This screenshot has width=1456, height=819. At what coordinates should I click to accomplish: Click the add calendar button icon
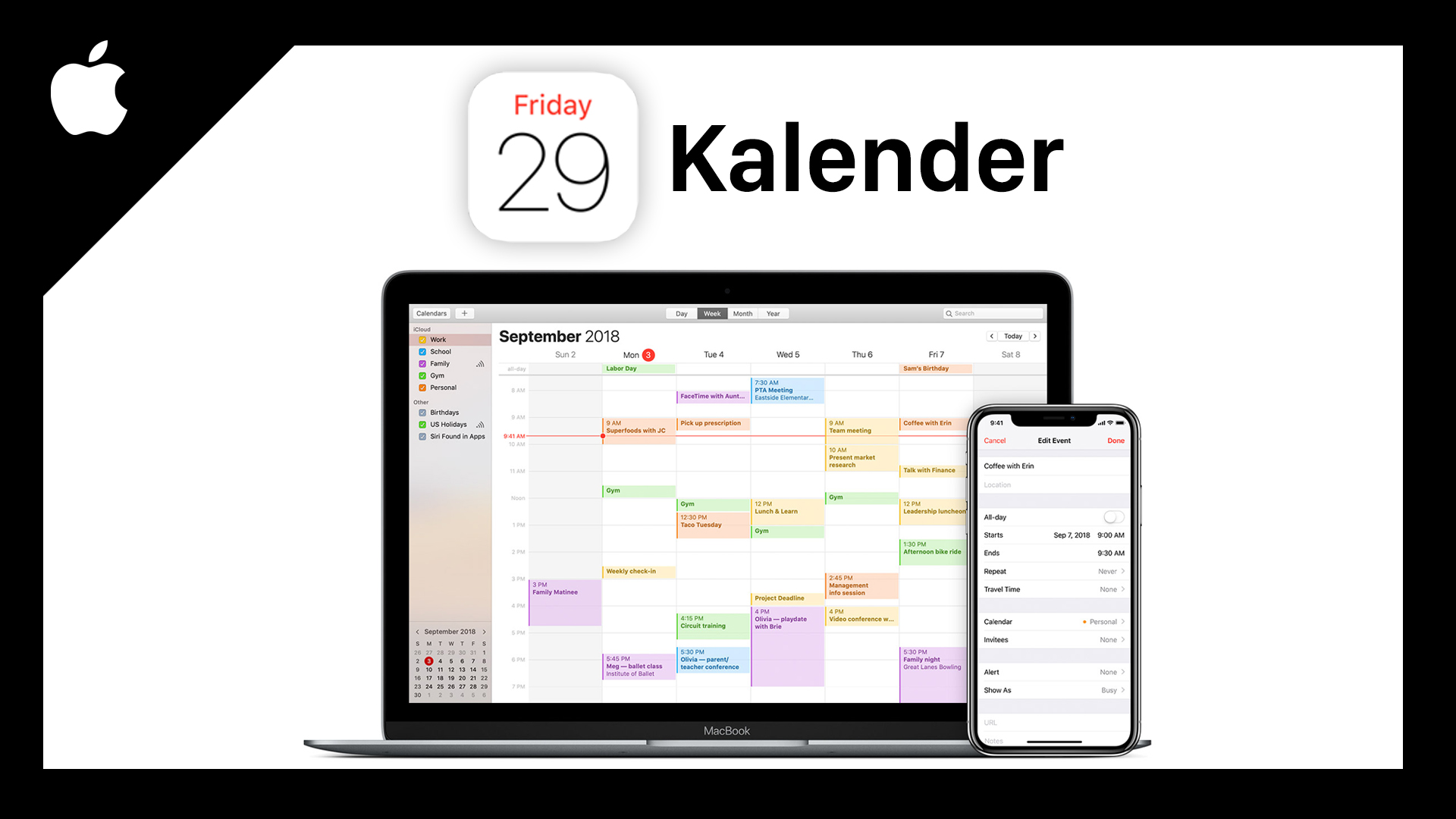(x=464, y=313)
